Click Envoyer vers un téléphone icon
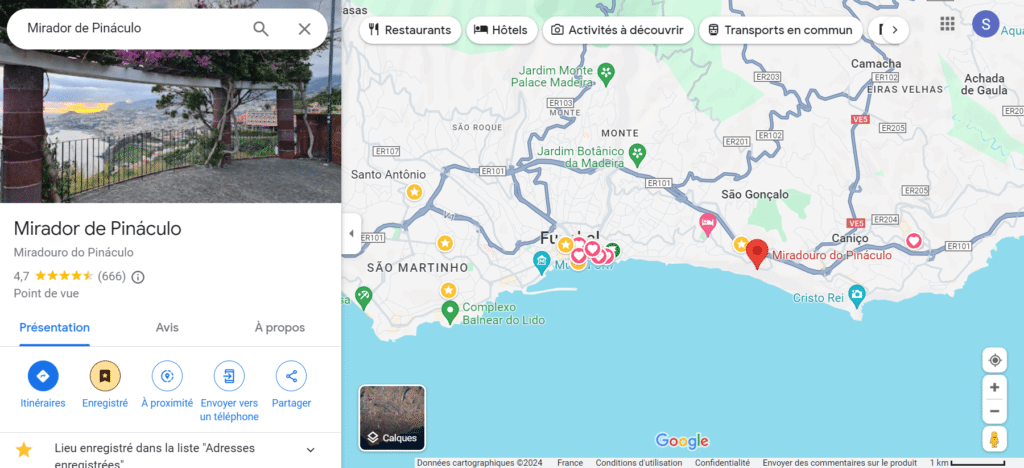The height and width of the screenshot is (468, 1024). point(229,376)
